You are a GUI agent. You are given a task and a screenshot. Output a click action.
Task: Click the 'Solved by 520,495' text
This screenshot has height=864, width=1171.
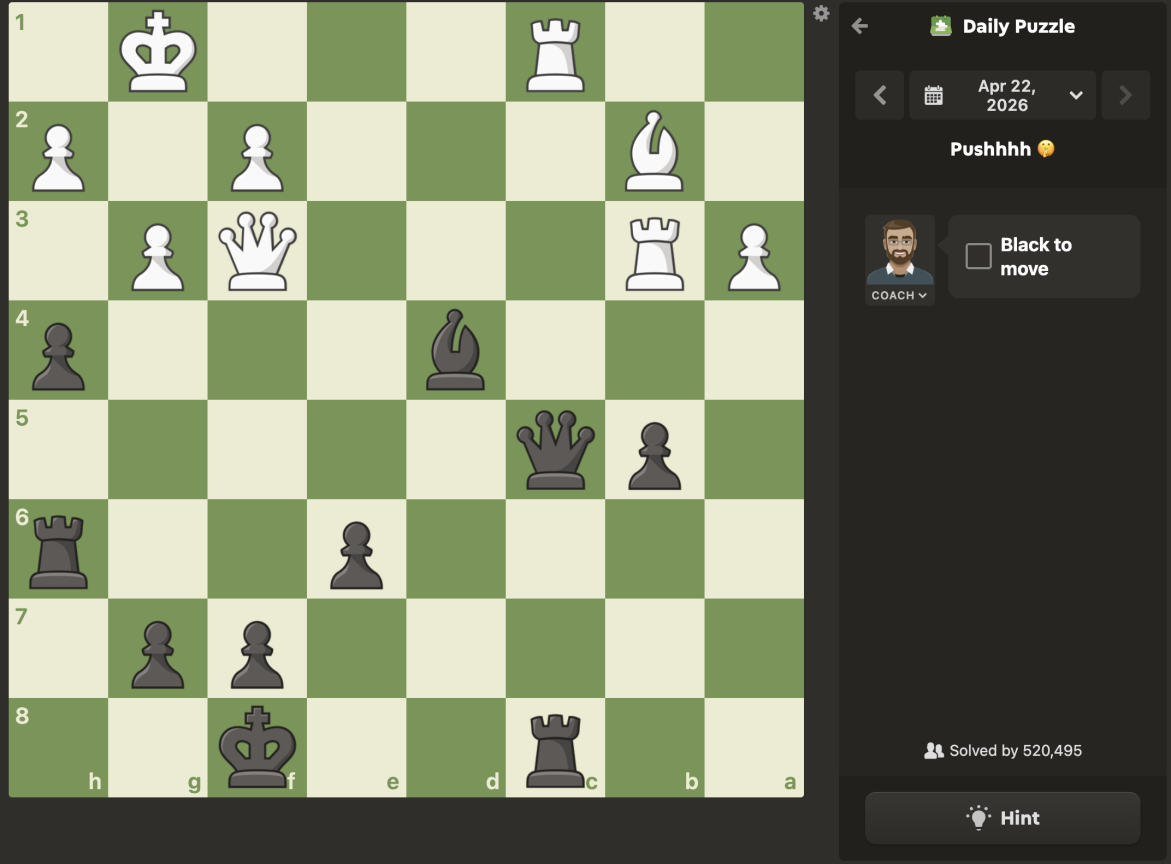(x=1015, y=750)
